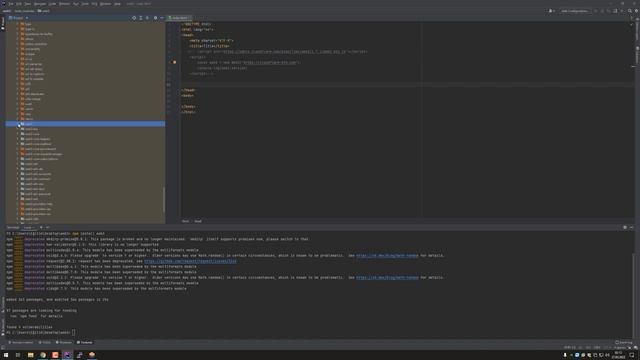Open the Windows Start menu
Image resolution: width=640 pixels, height=360 pixels.
click(6, 355)
